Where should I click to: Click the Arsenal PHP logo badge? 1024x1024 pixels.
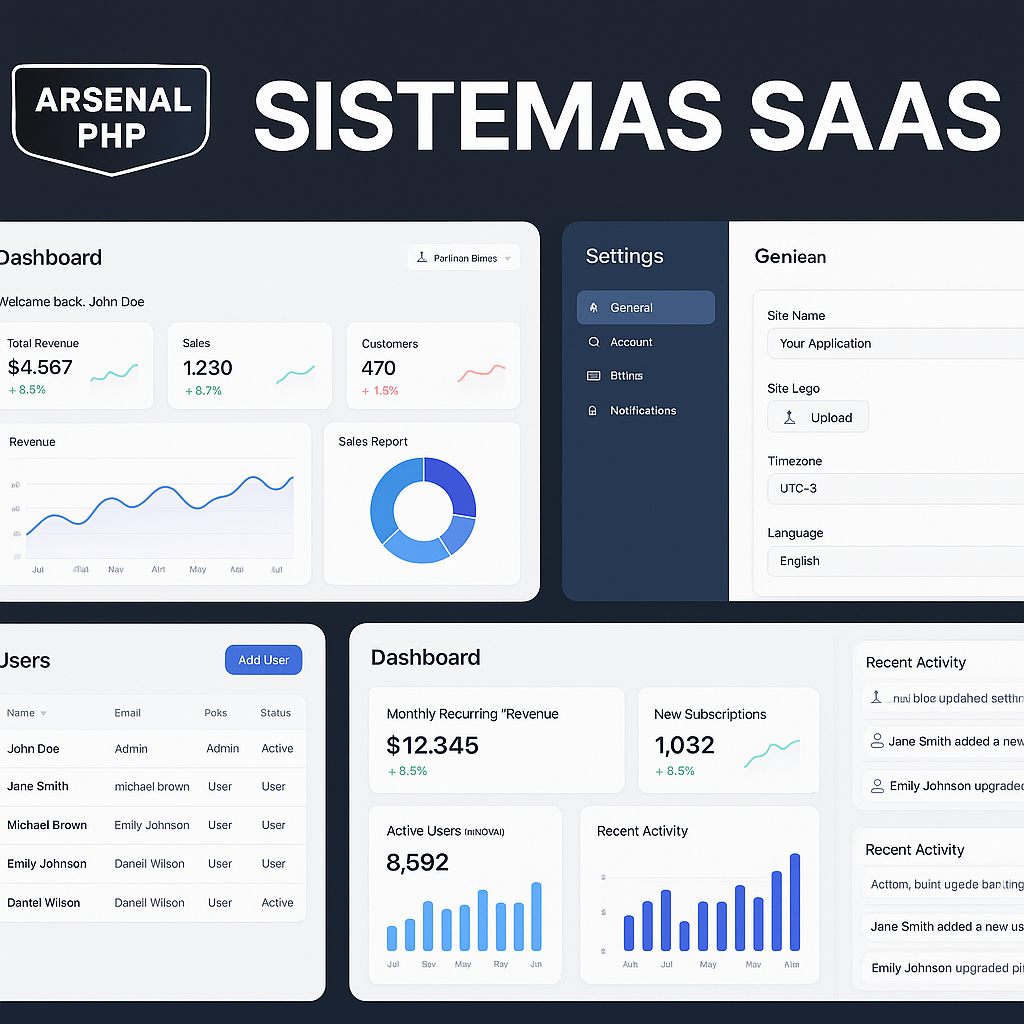[x=110, y=117]
